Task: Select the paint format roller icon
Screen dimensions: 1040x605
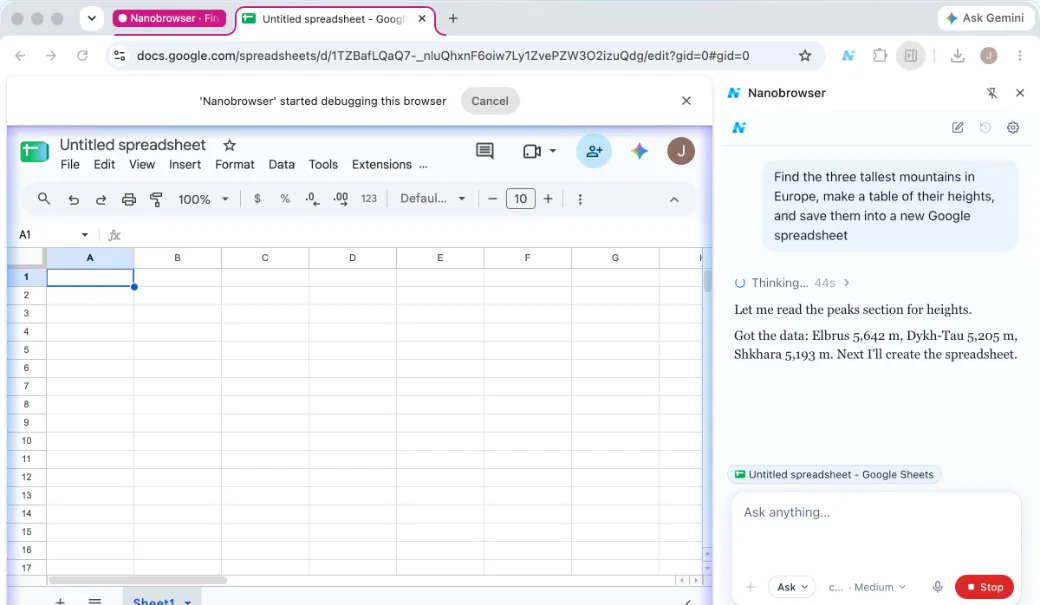Action: pos(156,199)
